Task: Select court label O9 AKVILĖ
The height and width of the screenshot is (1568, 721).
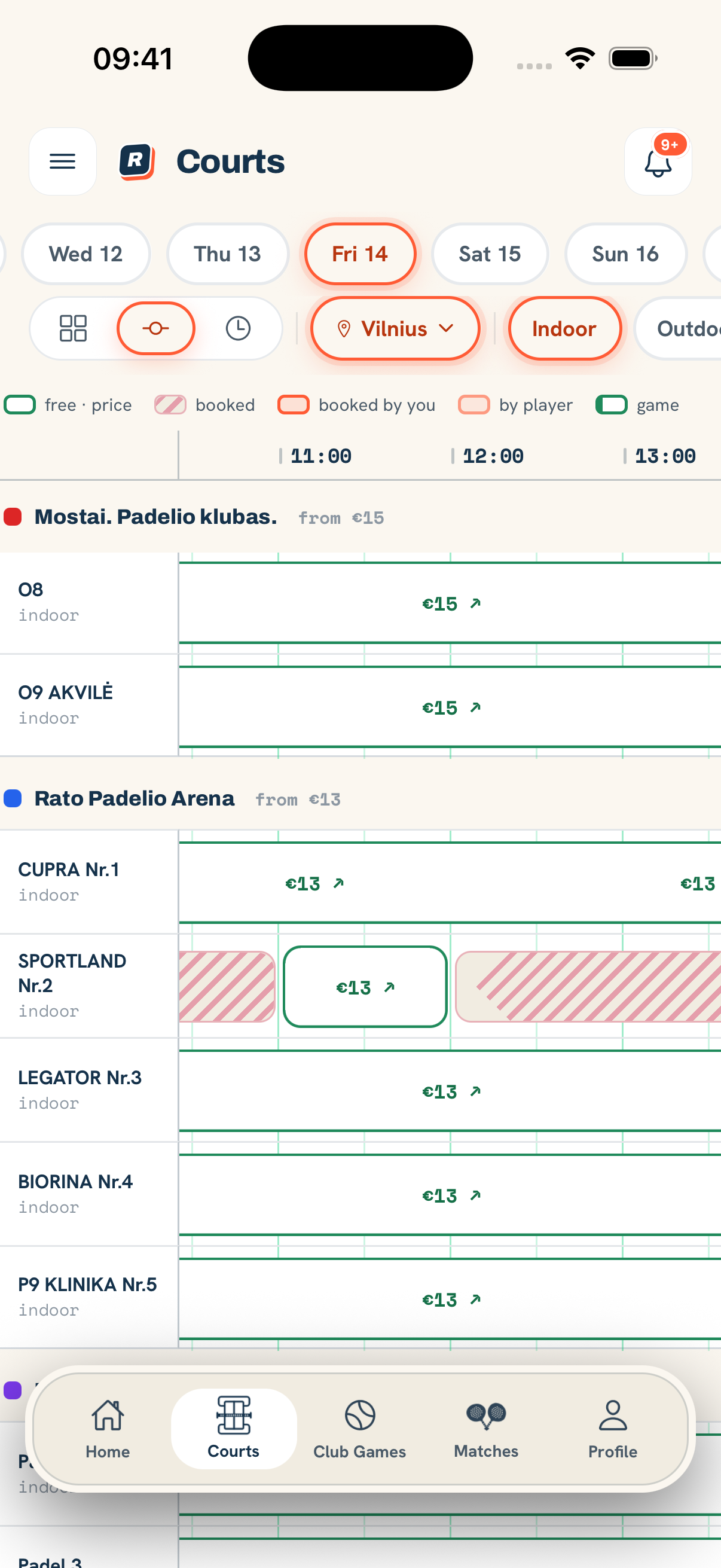Action: (x=66, y=693)
